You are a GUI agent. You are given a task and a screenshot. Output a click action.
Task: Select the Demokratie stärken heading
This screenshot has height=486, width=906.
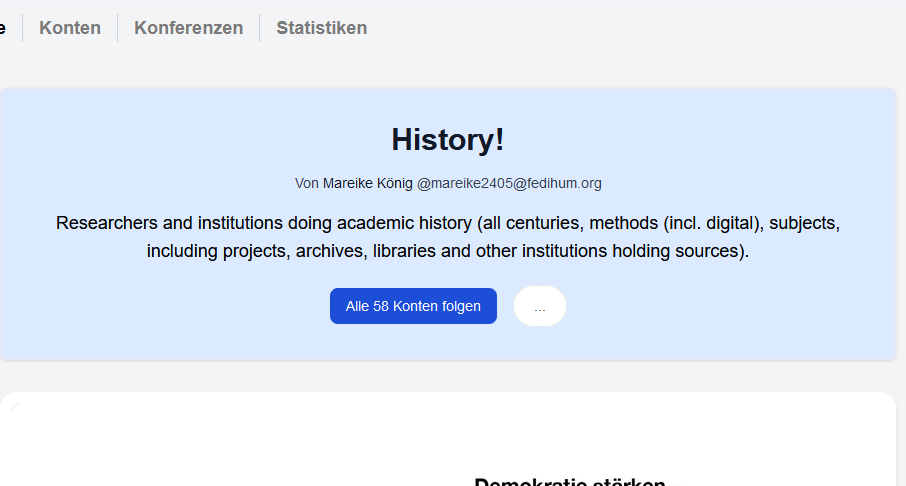pyautogui.click(x=570, y=482)
